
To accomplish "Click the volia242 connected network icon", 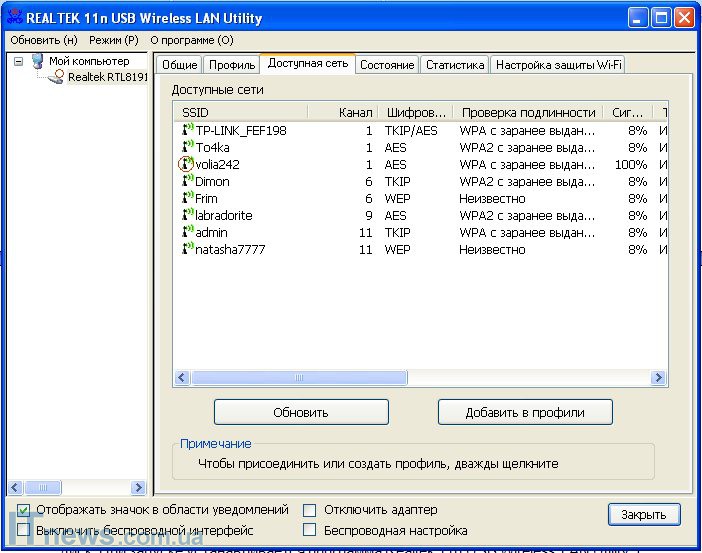I will [x=186, y=163].
